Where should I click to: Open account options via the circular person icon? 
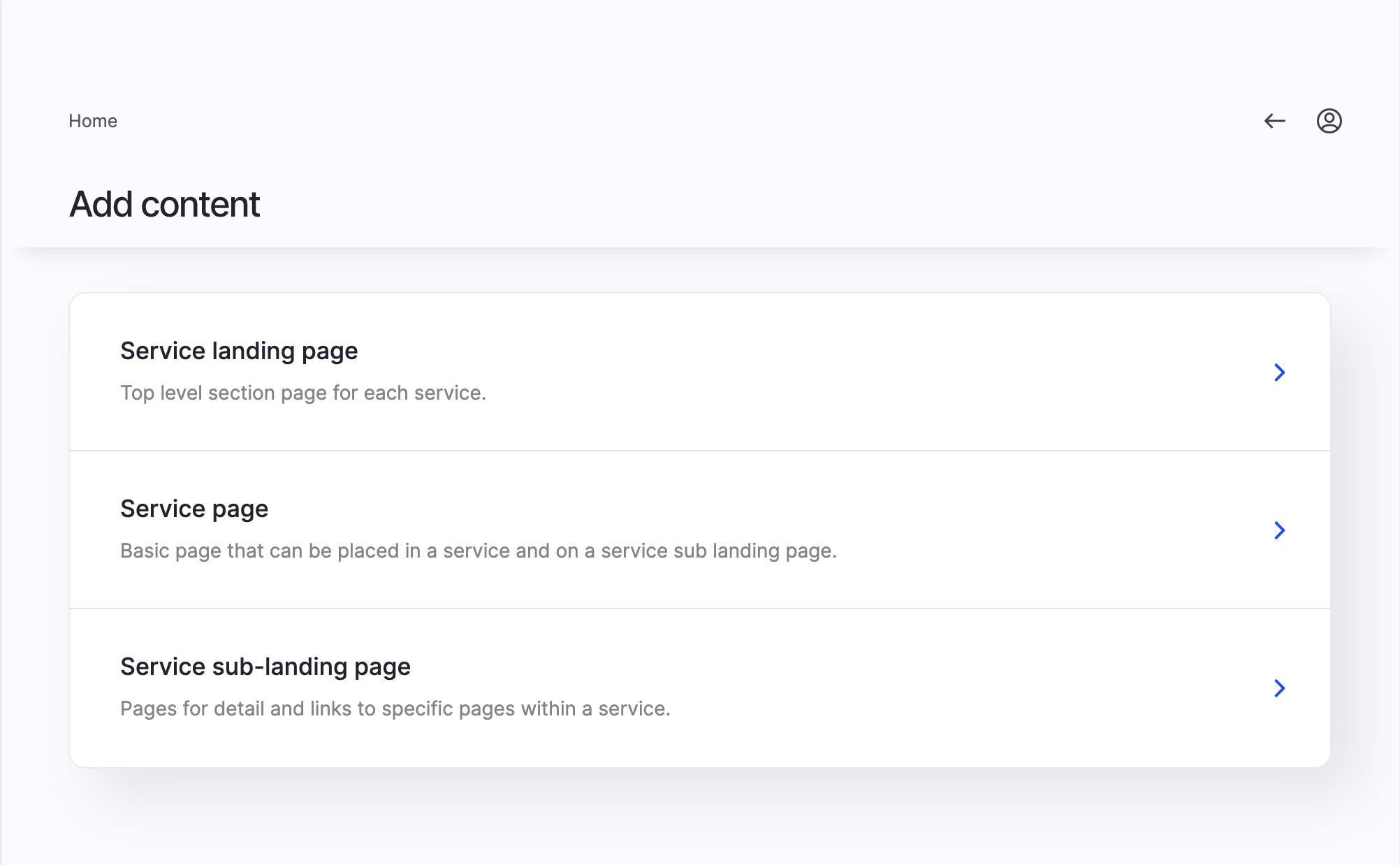[1329, 121]
